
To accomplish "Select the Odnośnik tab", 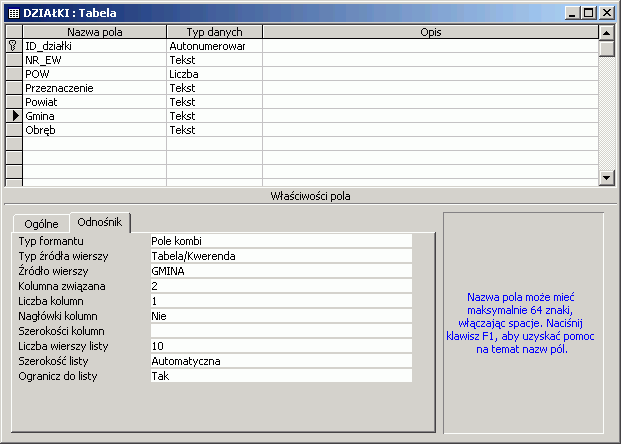I will pyautogui.click(x=101, y=222).
